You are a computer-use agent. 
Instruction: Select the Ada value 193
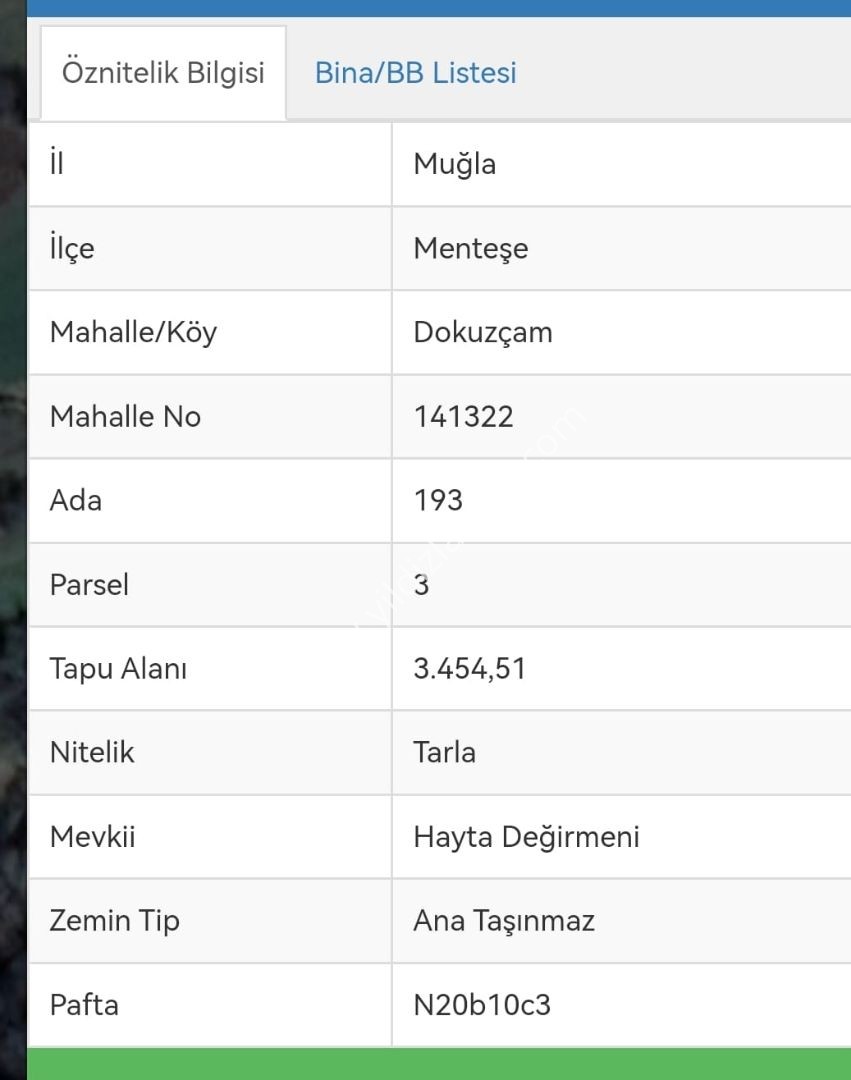438,501
